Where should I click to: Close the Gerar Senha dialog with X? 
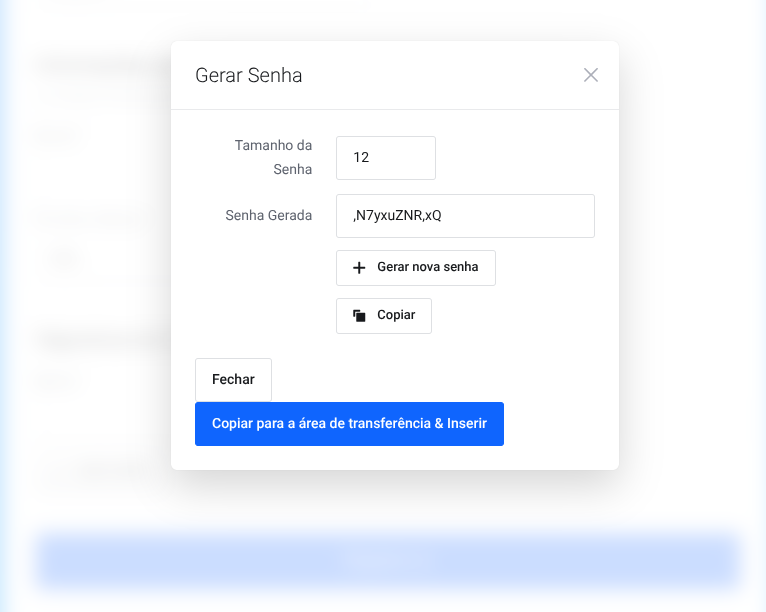point(591,75)
